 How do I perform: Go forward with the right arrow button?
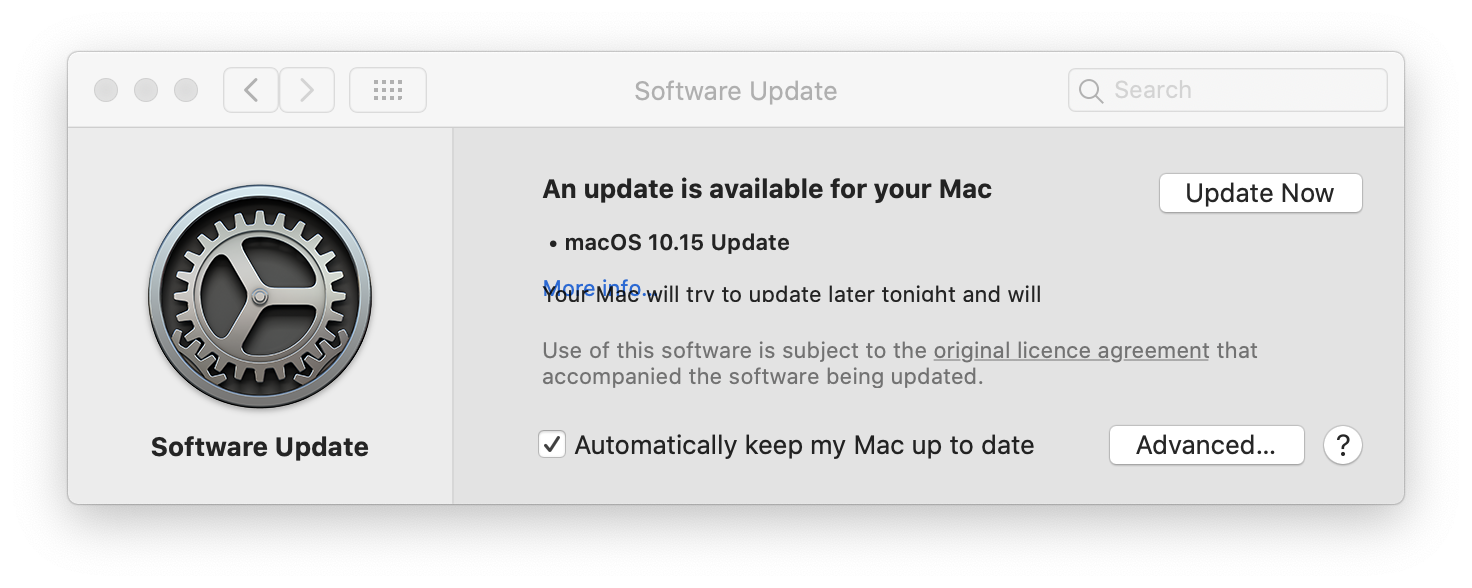click(306, 91)
